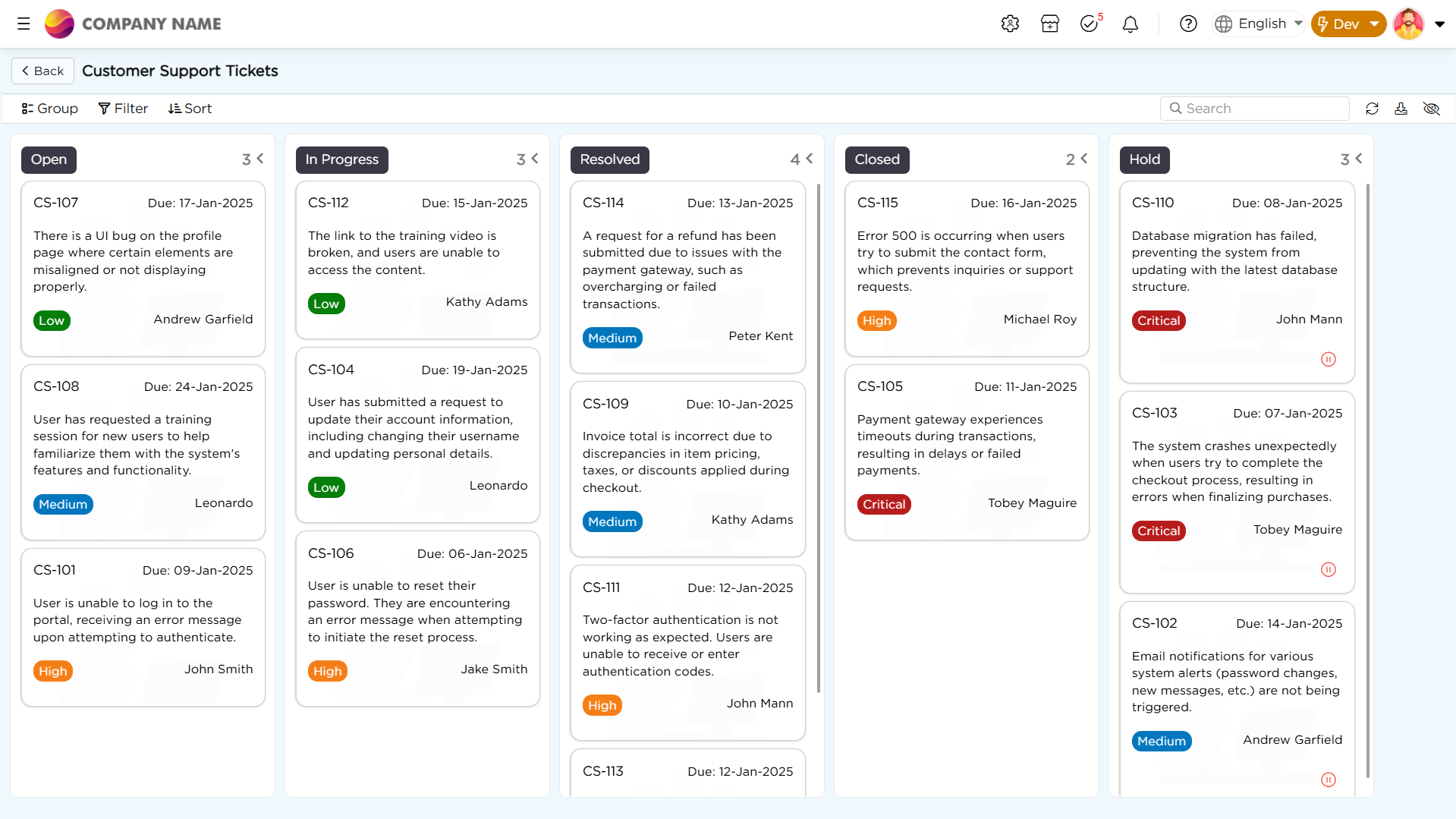Click the download export icon

(x=1401, y=109)
